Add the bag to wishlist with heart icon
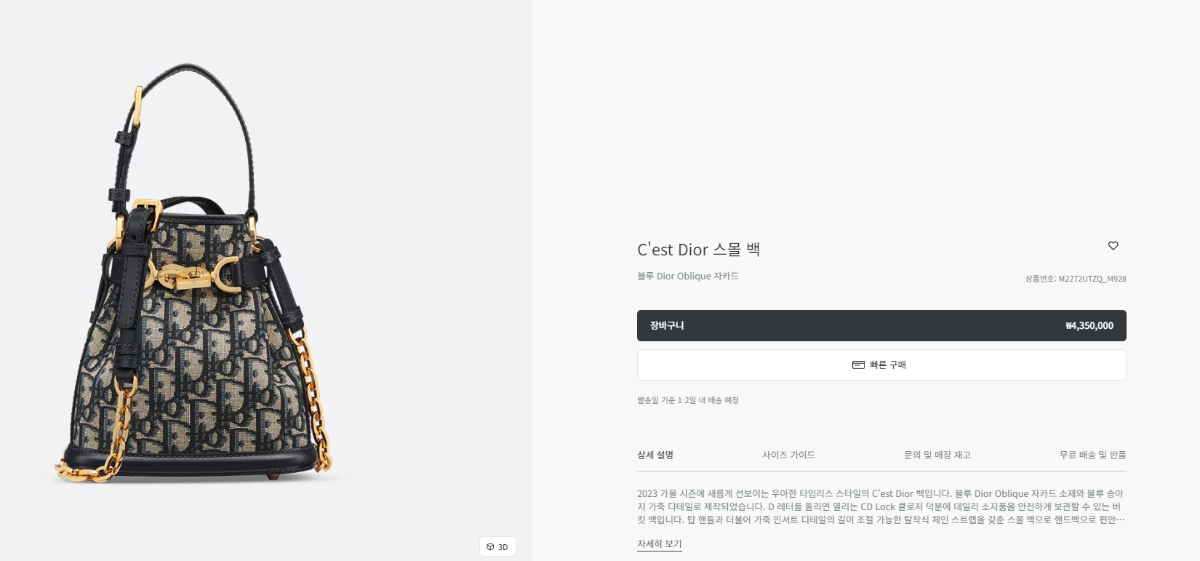1200x561 pixels. [1113, 246]
